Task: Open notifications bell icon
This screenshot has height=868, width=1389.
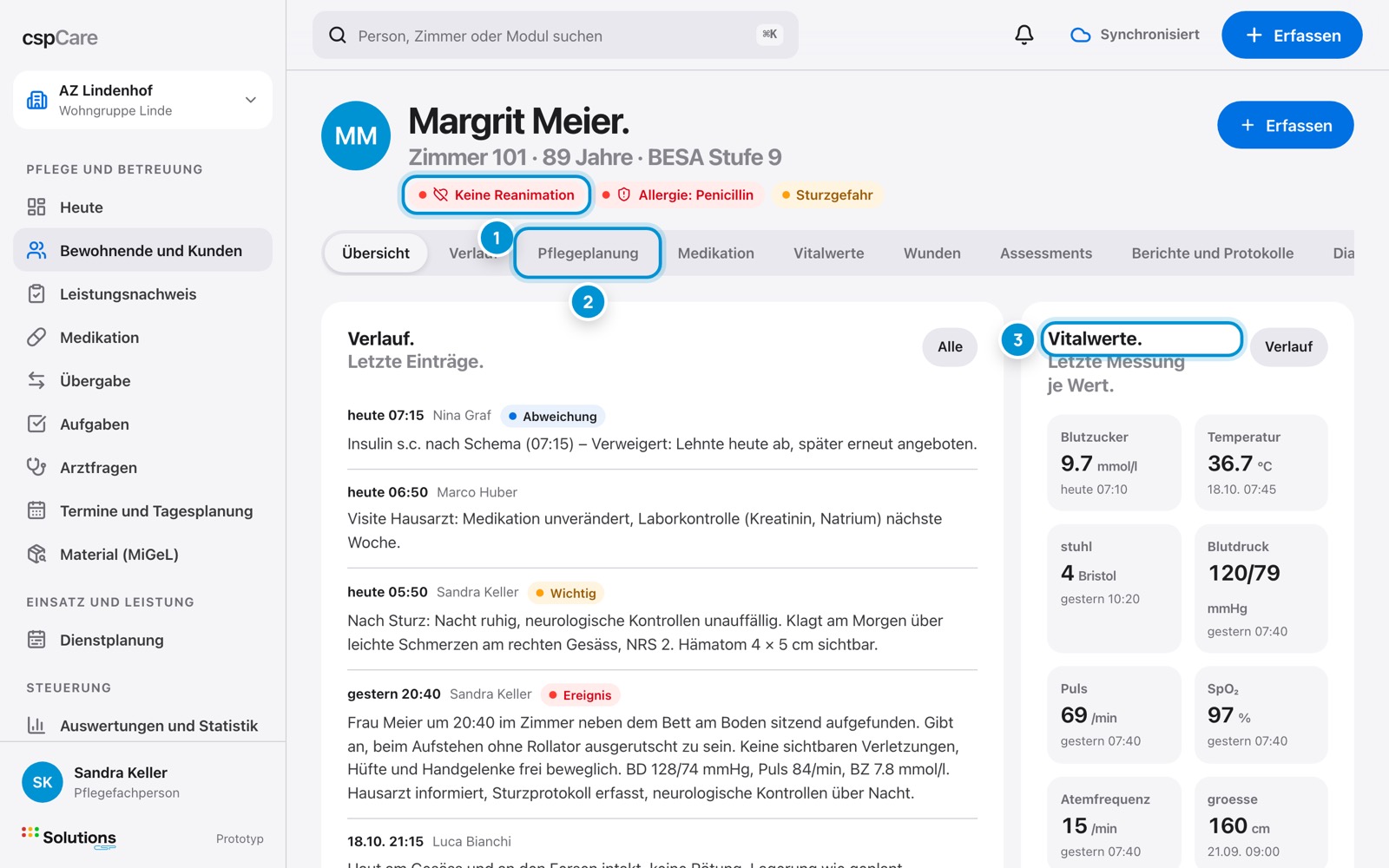Action: coord(1024,35)
